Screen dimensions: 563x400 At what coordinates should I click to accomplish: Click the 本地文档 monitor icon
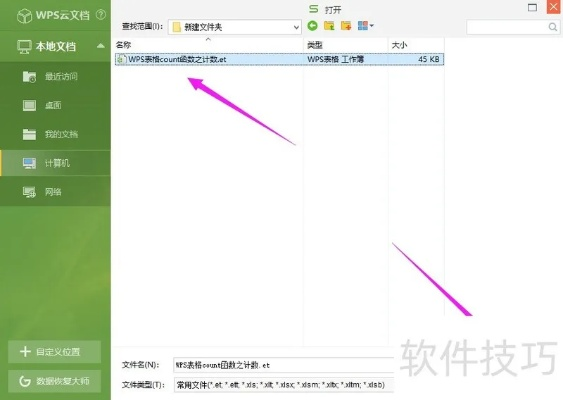pos(24,47)
